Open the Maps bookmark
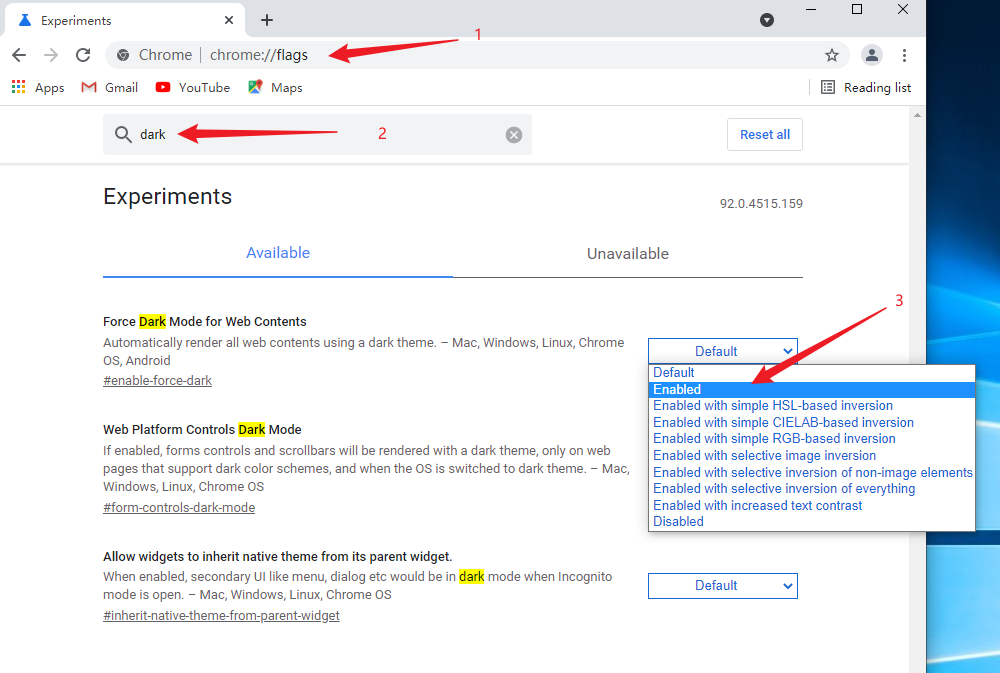Image resolution: width=1000 pixels, height=673 pixels. (x=276, y=87)
